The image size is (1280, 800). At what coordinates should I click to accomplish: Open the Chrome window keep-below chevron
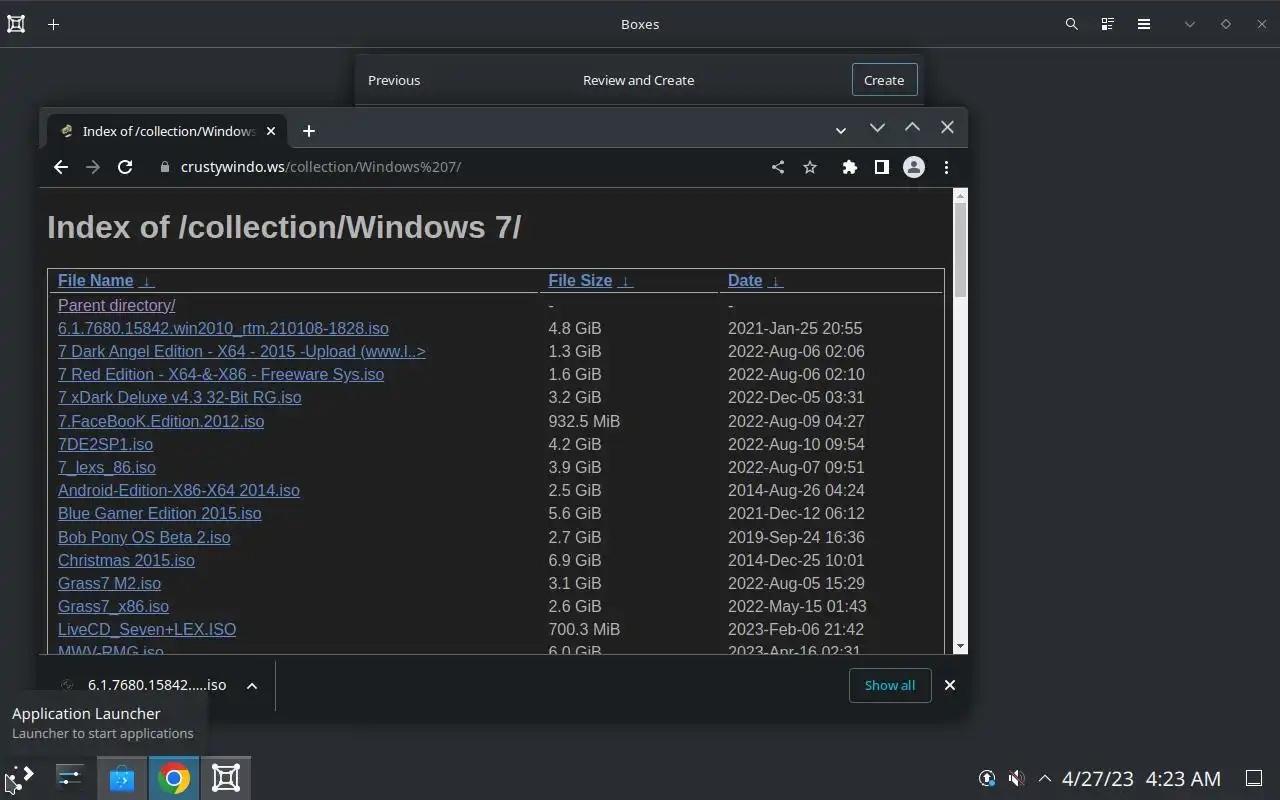coord(877,127)
